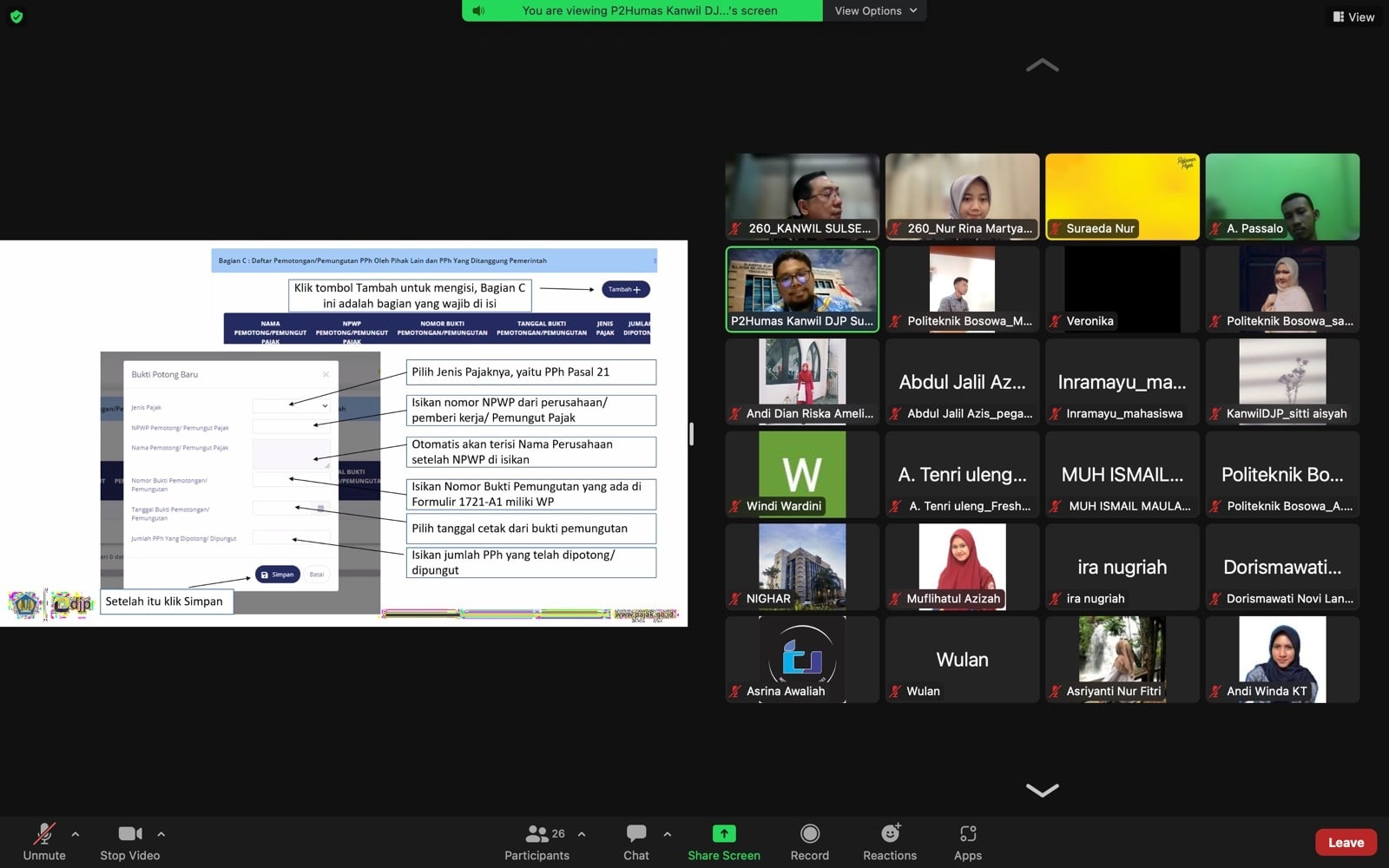Toggle Stop Video camera button
Screen dimensions: 1389x868
coord(129,834)
